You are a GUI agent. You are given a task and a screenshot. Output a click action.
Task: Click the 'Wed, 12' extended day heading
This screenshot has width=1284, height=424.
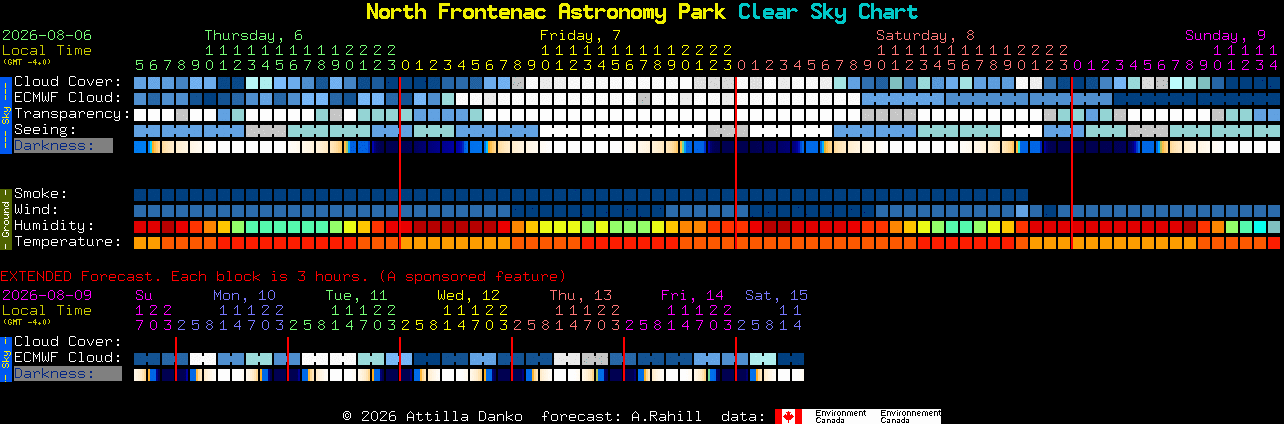pos(468,295)
